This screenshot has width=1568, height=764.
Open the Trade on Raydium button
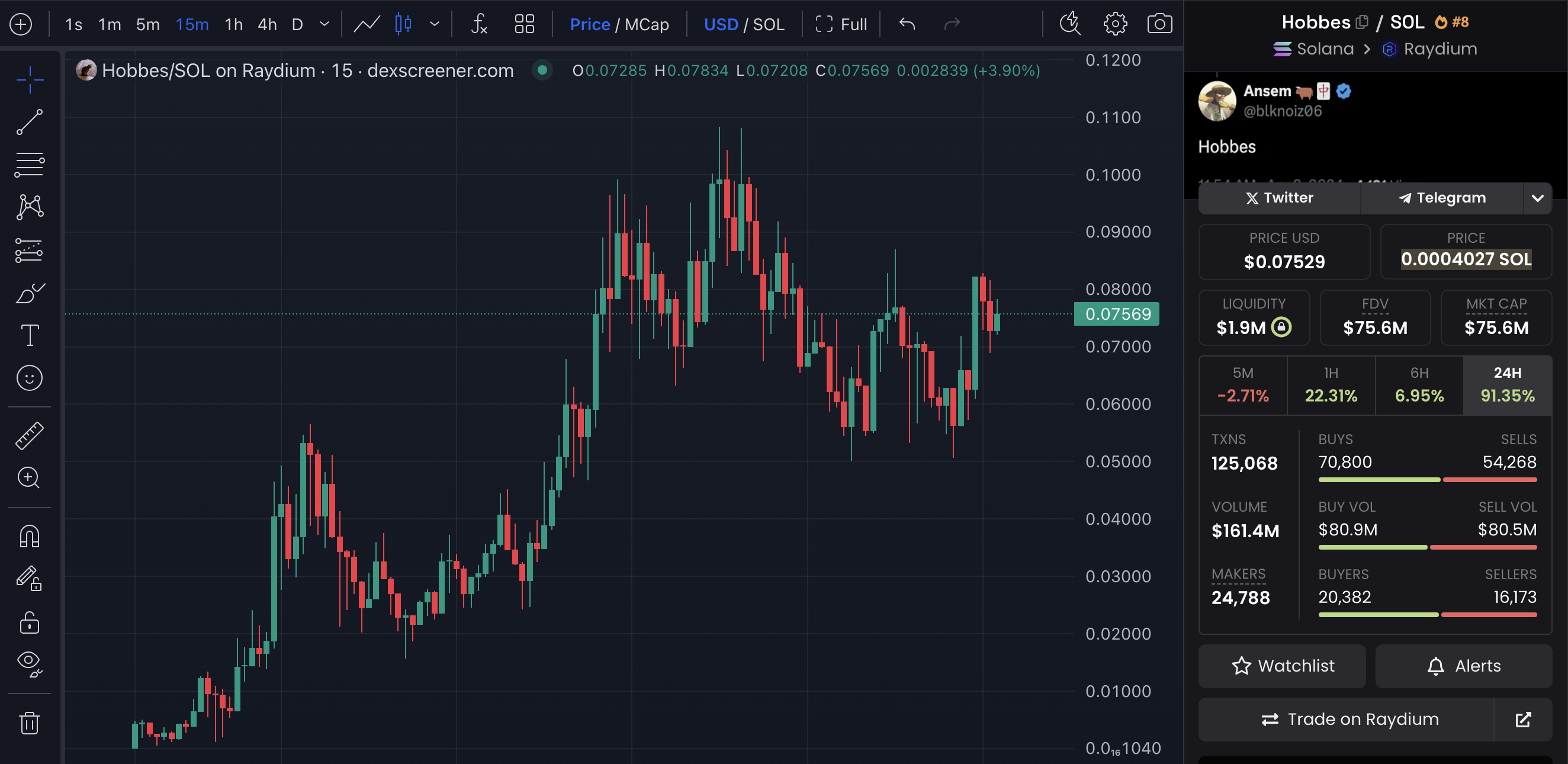pos(1346,719)
